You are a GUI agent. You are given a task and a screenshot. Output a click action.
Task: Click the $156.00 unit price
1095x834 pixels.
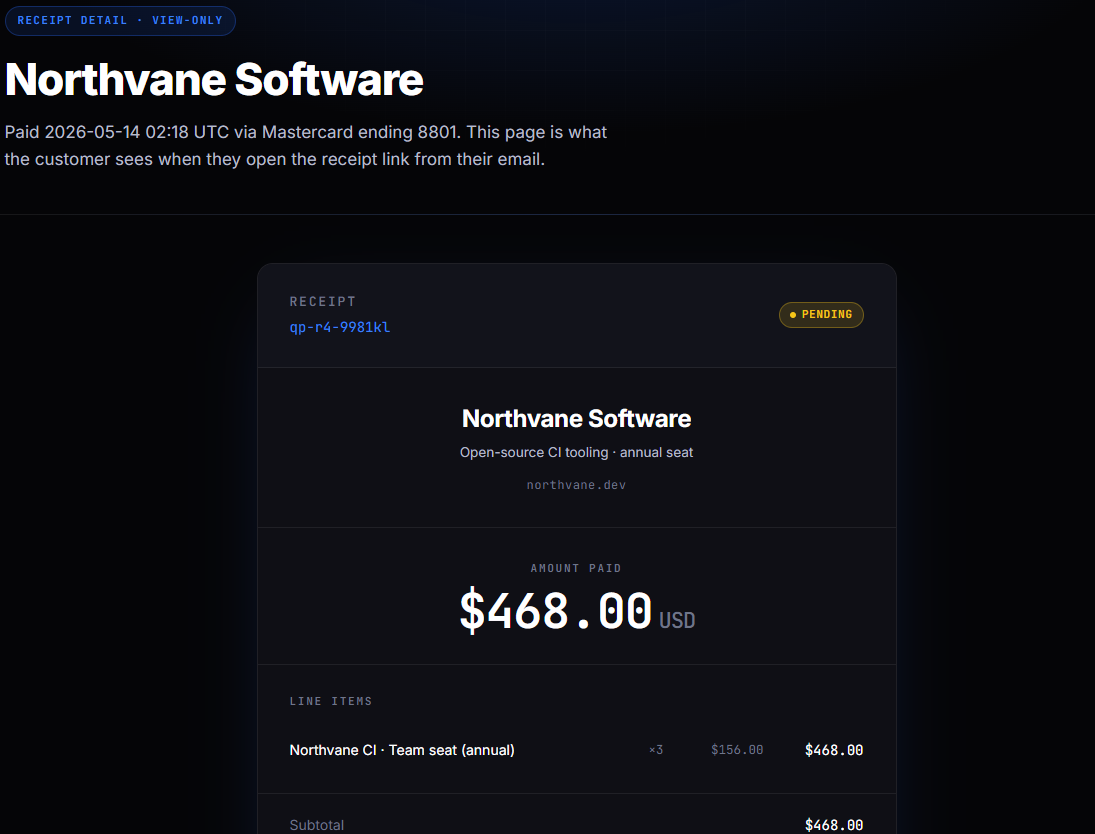coord(737,750)
